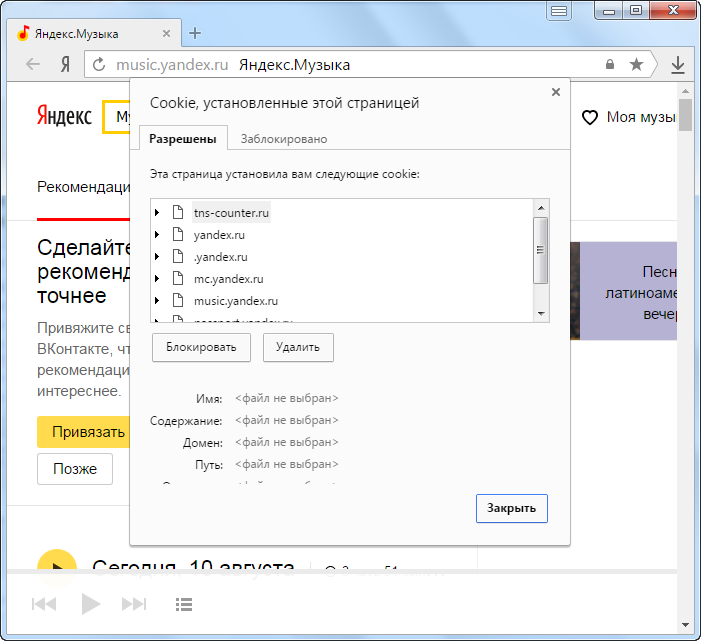Open the browser hamburger menu button

[559, 10]
